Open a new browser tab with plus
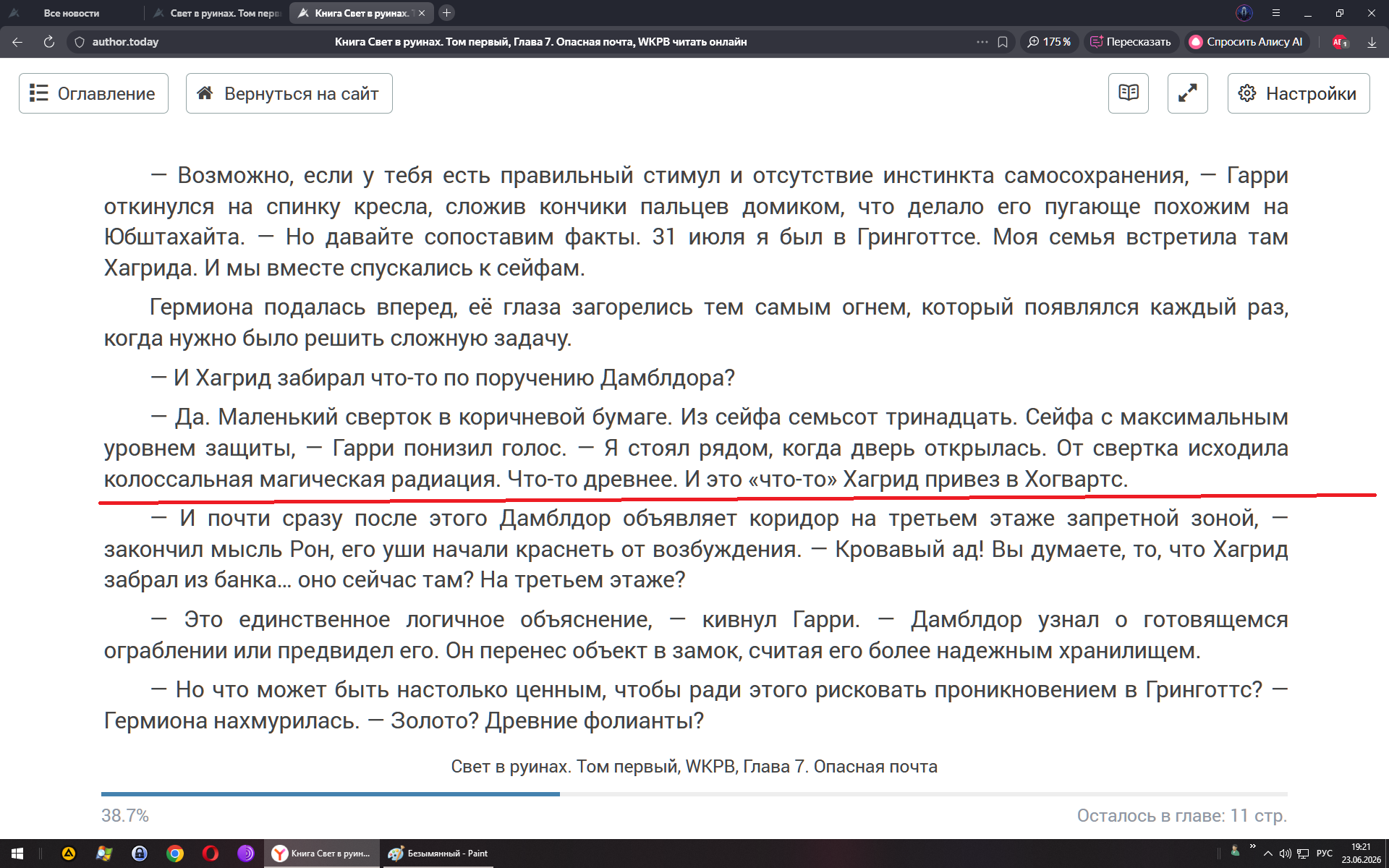Screen dimensions: 1389x868 [x=446, y=13]
